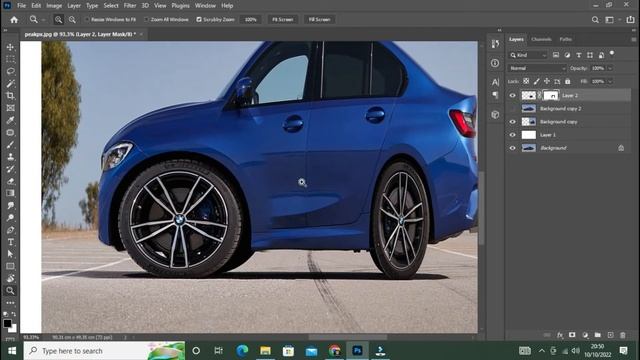
Task: Select the Horizontal Type tool
Action: pyautogui.click(x=11, y=242)
